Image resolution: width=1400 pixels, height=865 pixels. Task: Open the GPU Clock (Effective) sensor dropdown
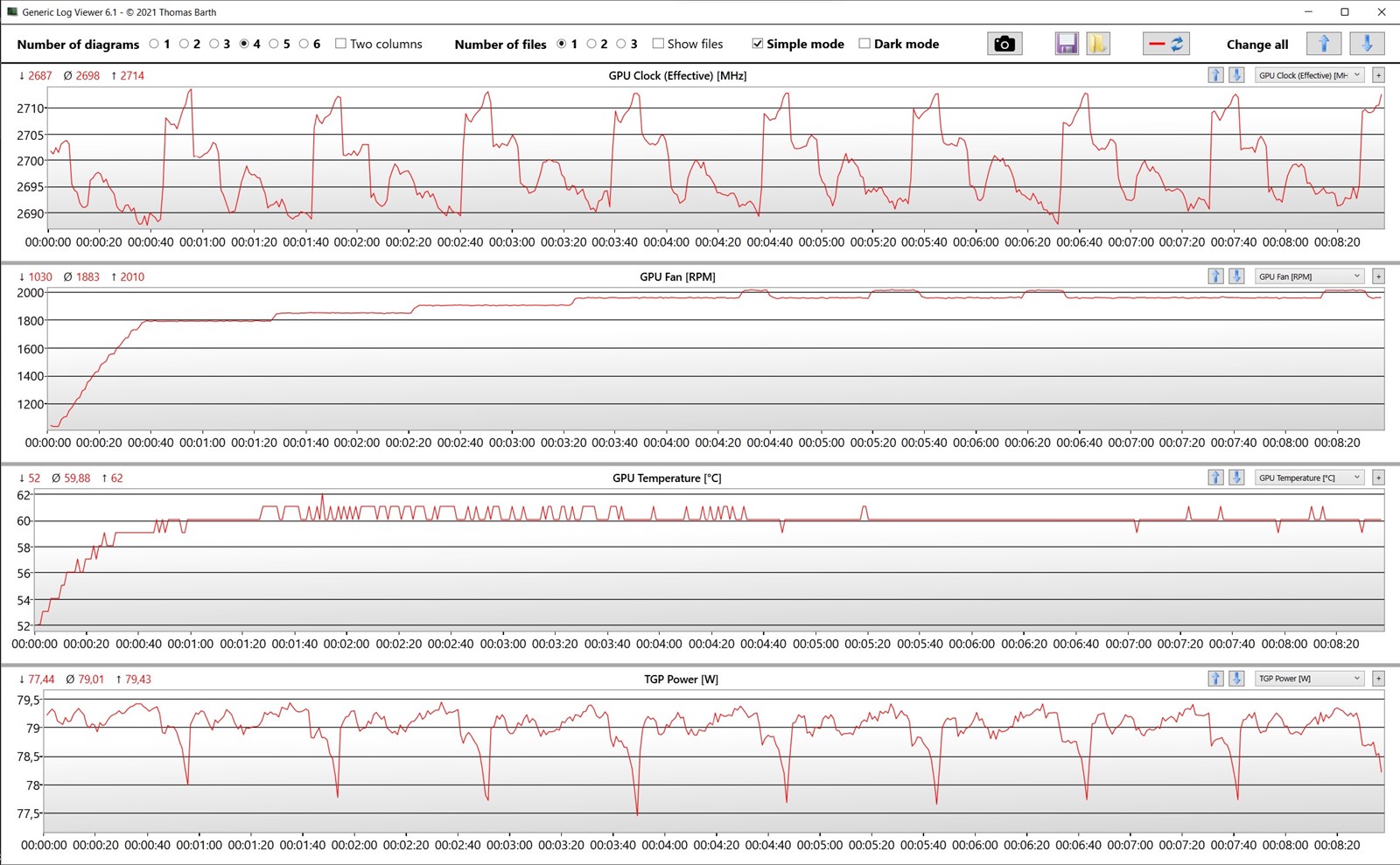click(x=1309, y=75)
